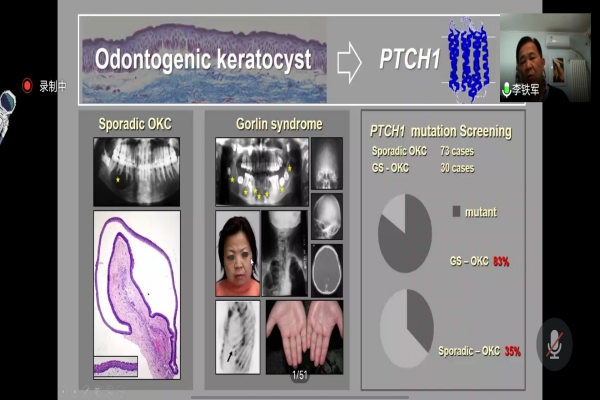This screenshot has height=400, width=600.
Task: Click the PTCH1 mutation Screening heading
Action: coord(441,131)
